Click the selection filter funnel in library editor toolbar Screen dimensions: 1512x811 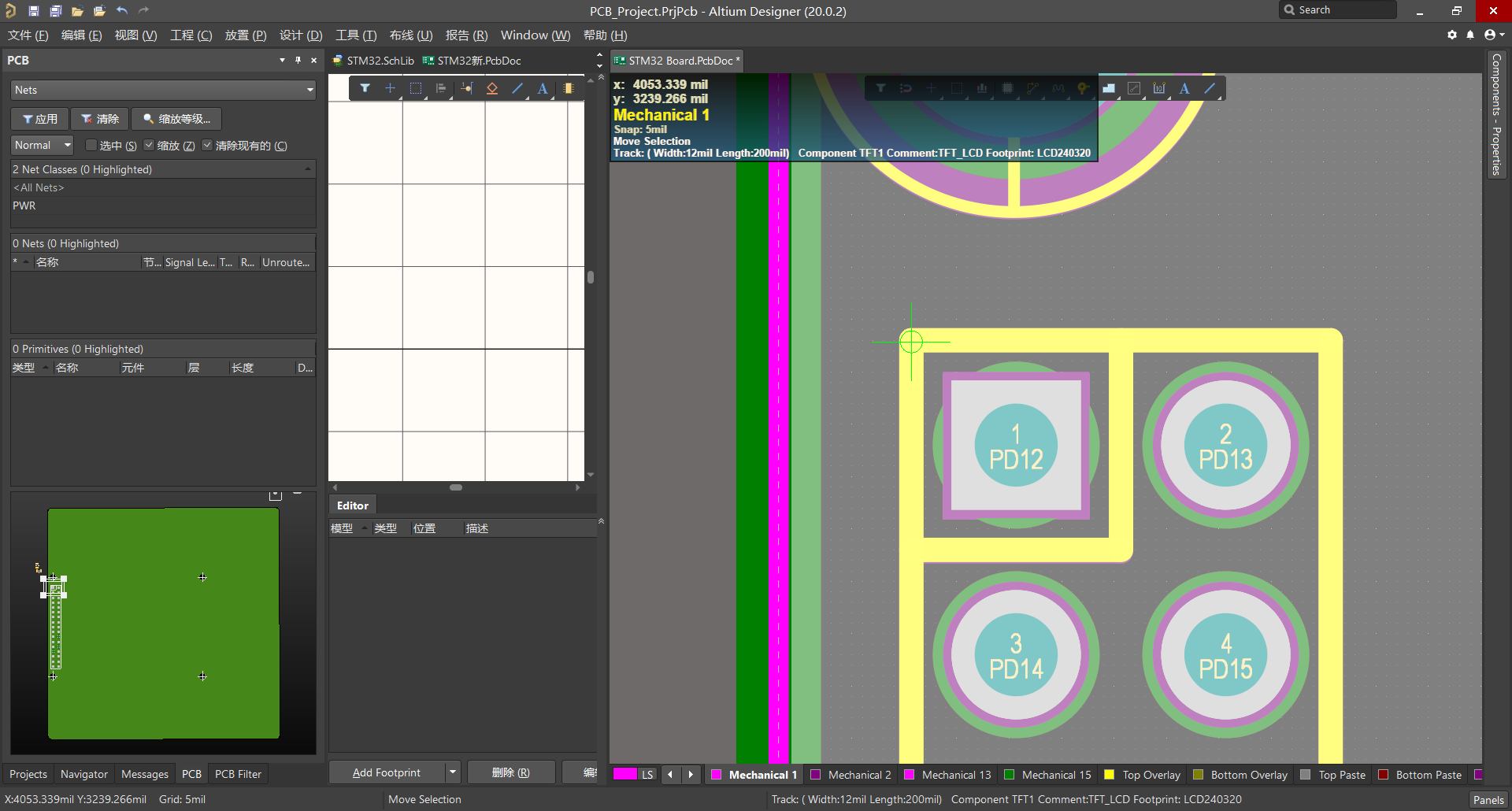point(365,88)
